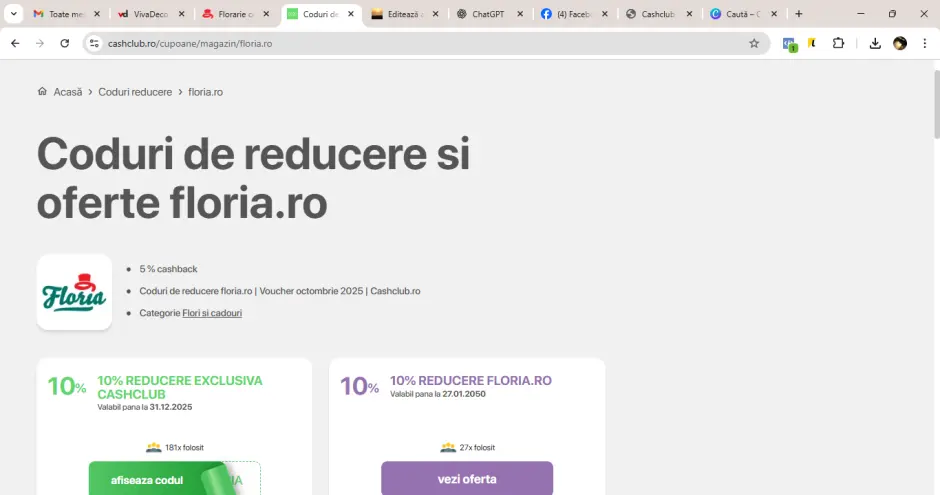
Task: Switch to the Editează tab
Action: coord(397,14)
